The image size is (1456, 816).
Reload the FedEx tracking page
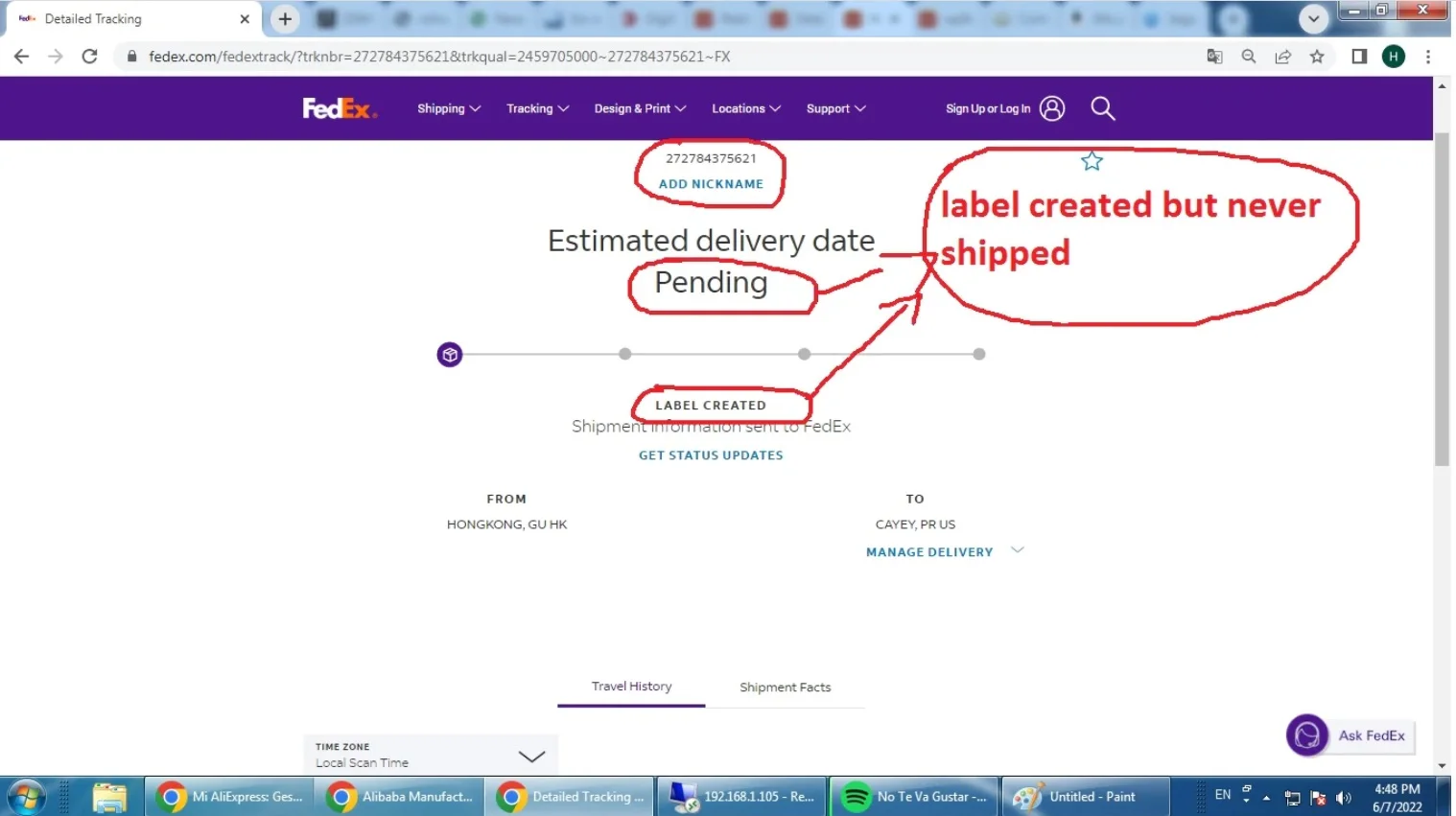(90, 57)
